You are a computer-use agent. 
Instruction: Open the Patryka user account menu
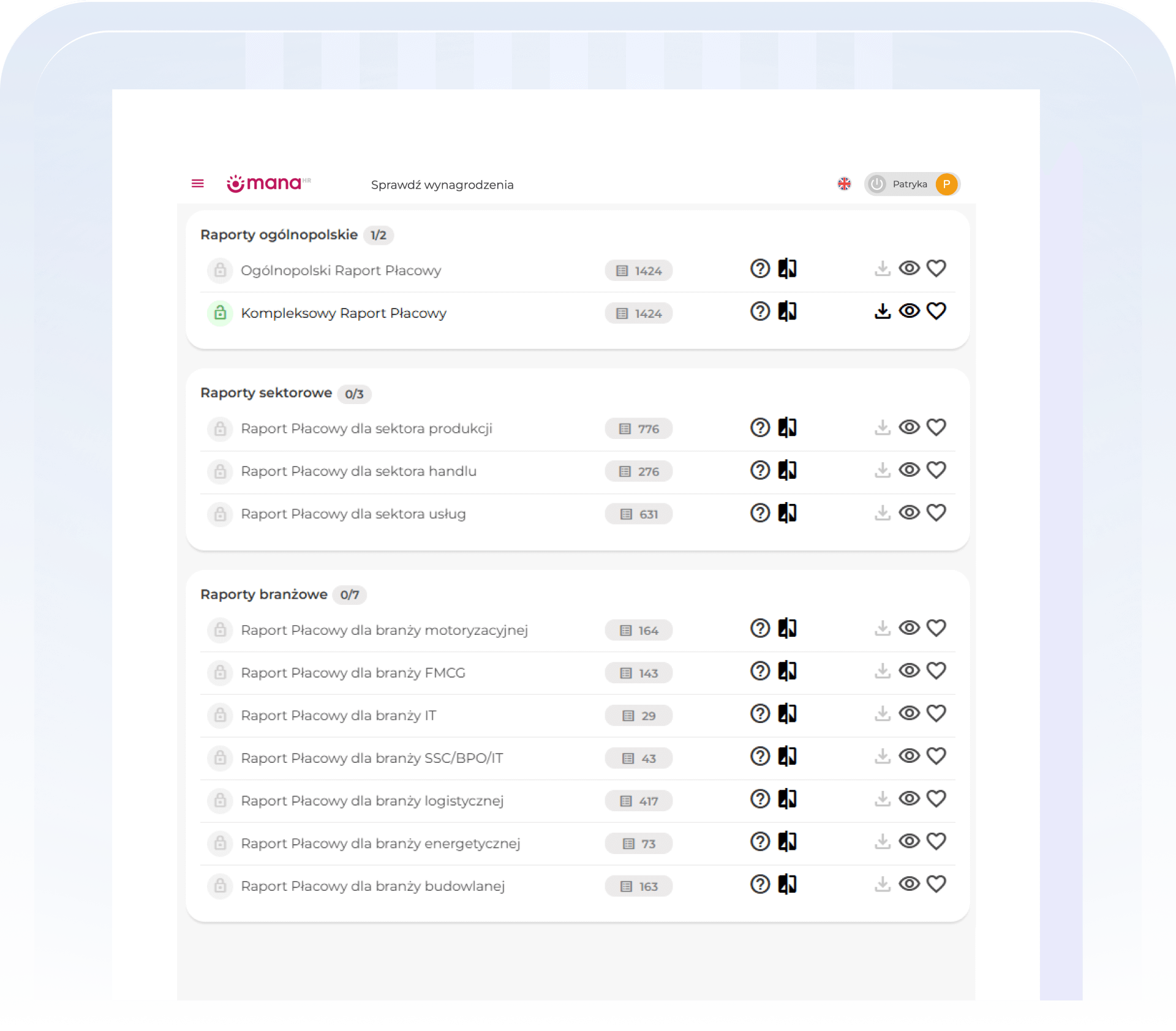[910, 184]
